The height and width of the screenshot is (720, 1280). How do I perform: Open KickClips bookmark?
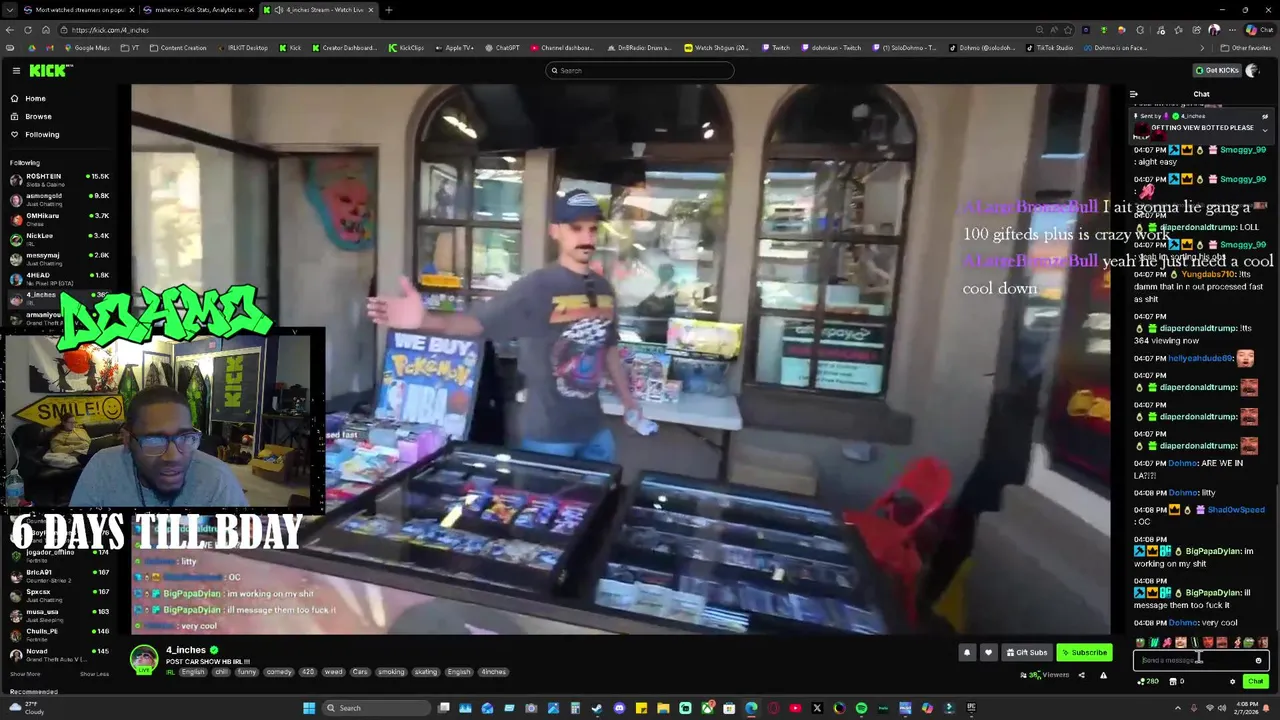click(x=406, y=48)
